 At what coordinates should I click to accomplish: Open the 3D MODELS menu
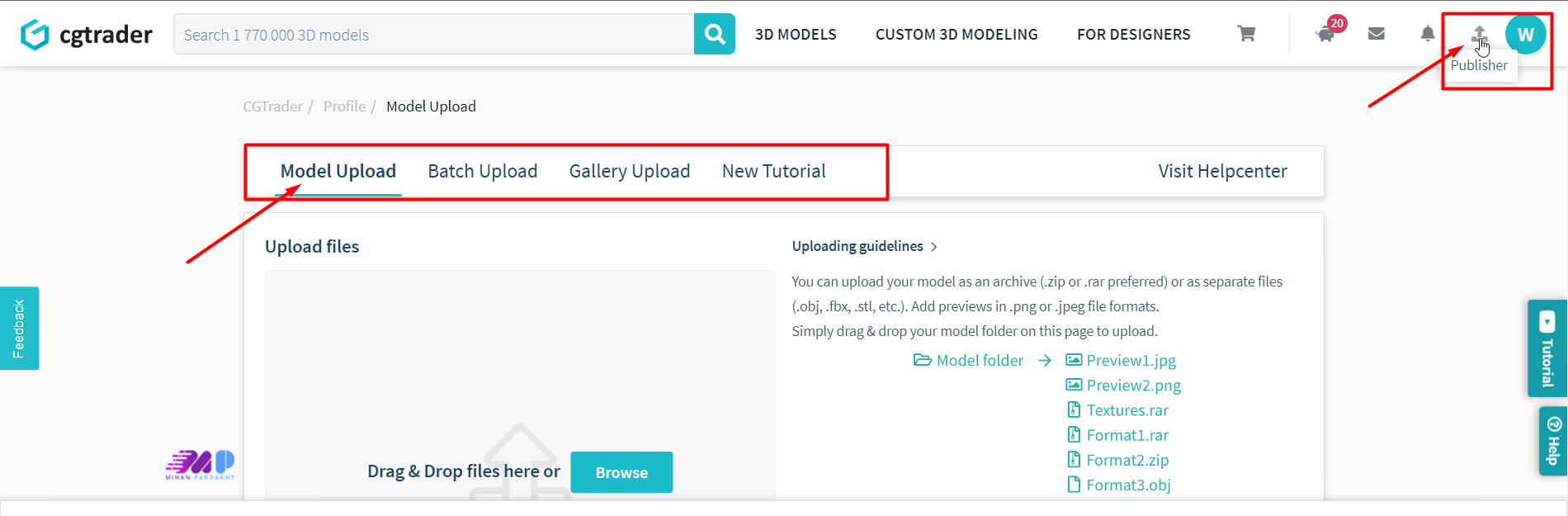click(x=796, y=35)
